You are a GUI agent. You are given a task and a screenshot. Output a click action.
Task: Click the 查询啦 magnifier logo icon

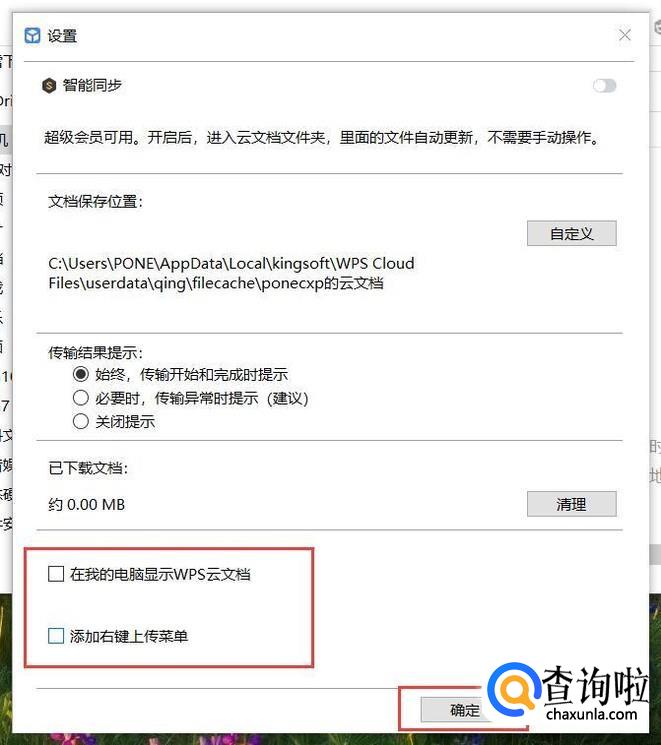[514, 689]
